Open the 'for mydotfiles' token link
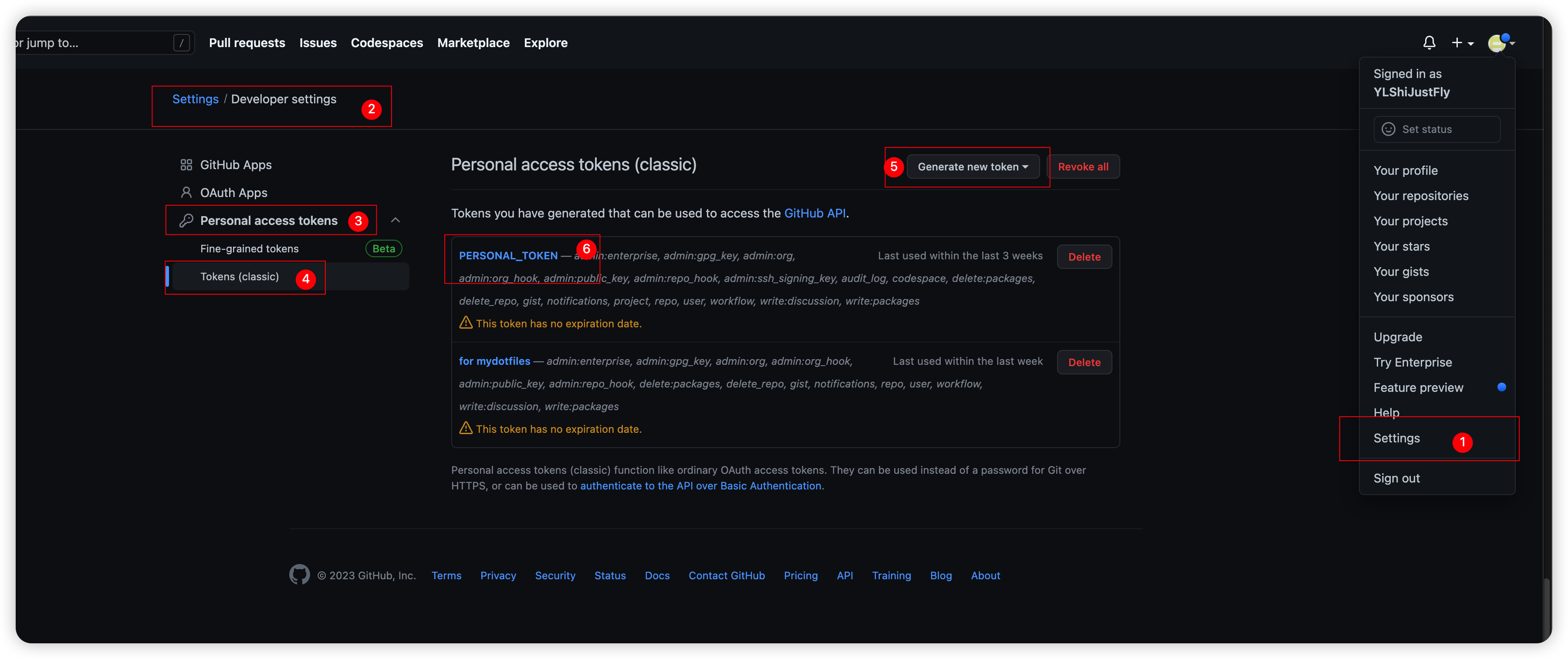 (494, 361)
